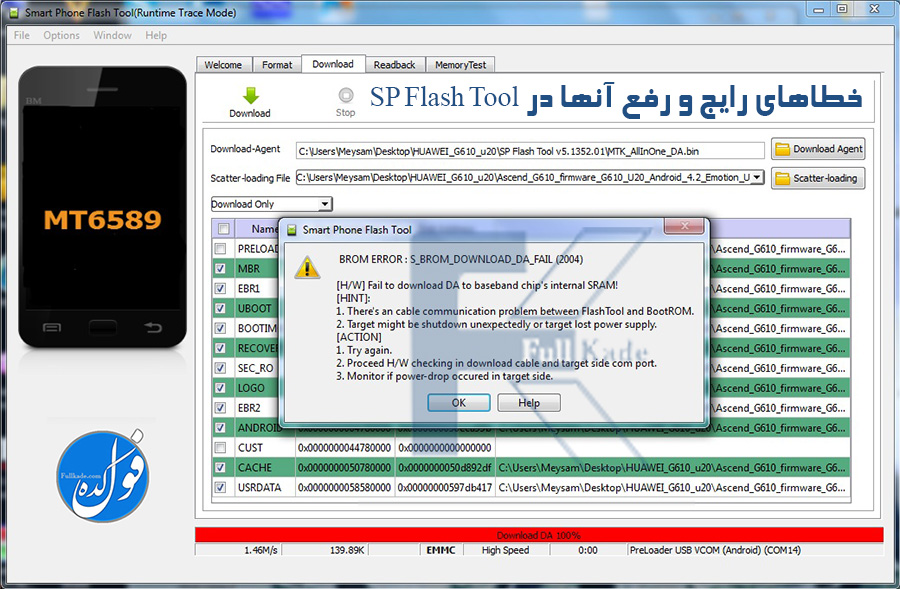Click the warning triangle in the BROM error dialog
This screenshot has height=589, width=900.
[x=307, y=266]
